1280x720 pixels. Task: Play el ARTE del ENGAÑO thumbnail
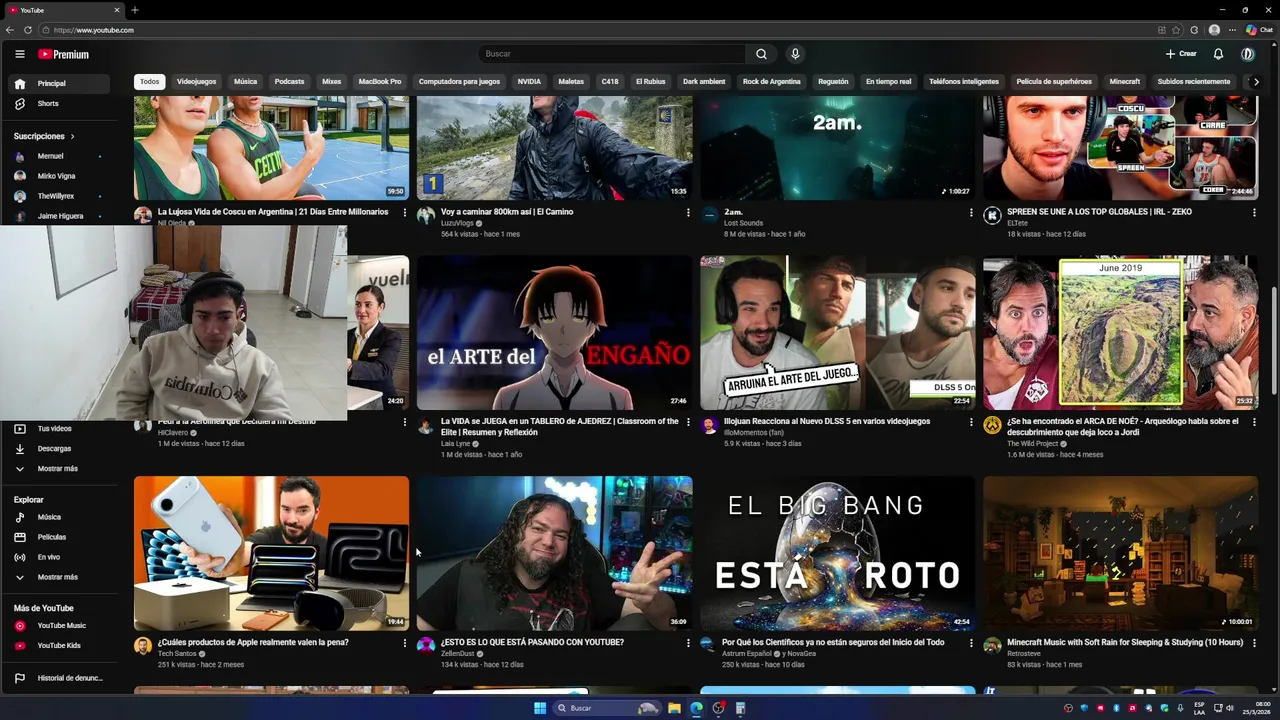click(554, 333)
